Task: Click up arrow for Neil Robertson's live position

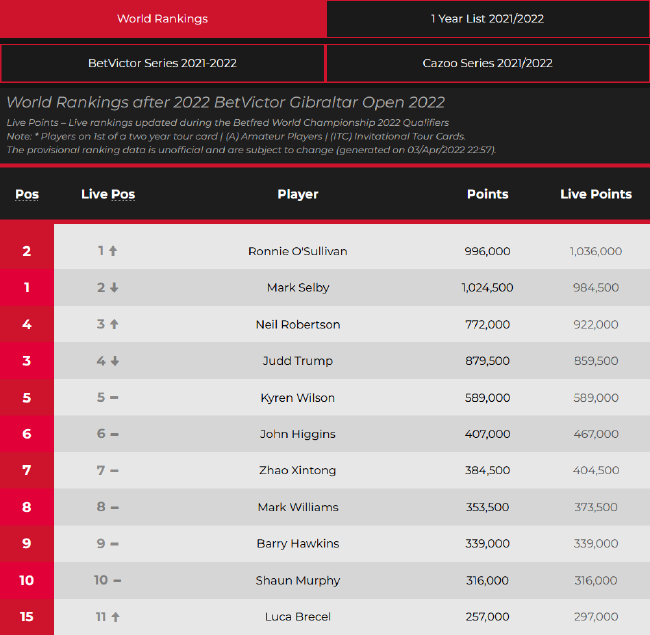Action: [113, 324]
